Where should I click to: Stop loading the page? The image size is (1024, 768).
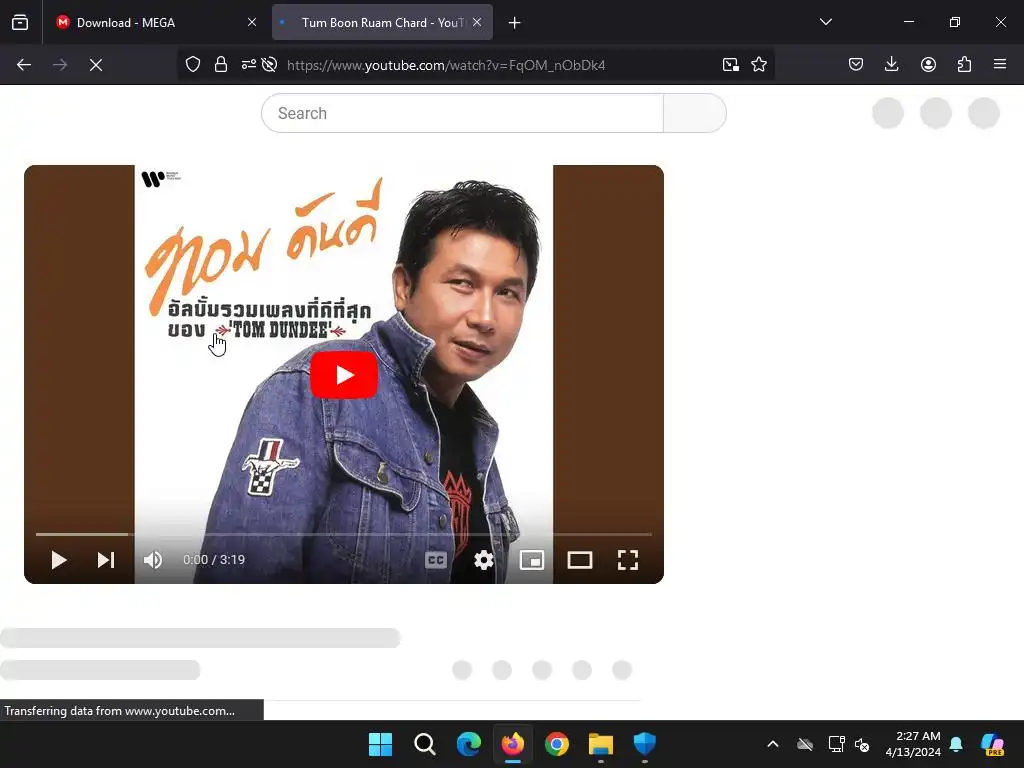[x=96, y=65]
